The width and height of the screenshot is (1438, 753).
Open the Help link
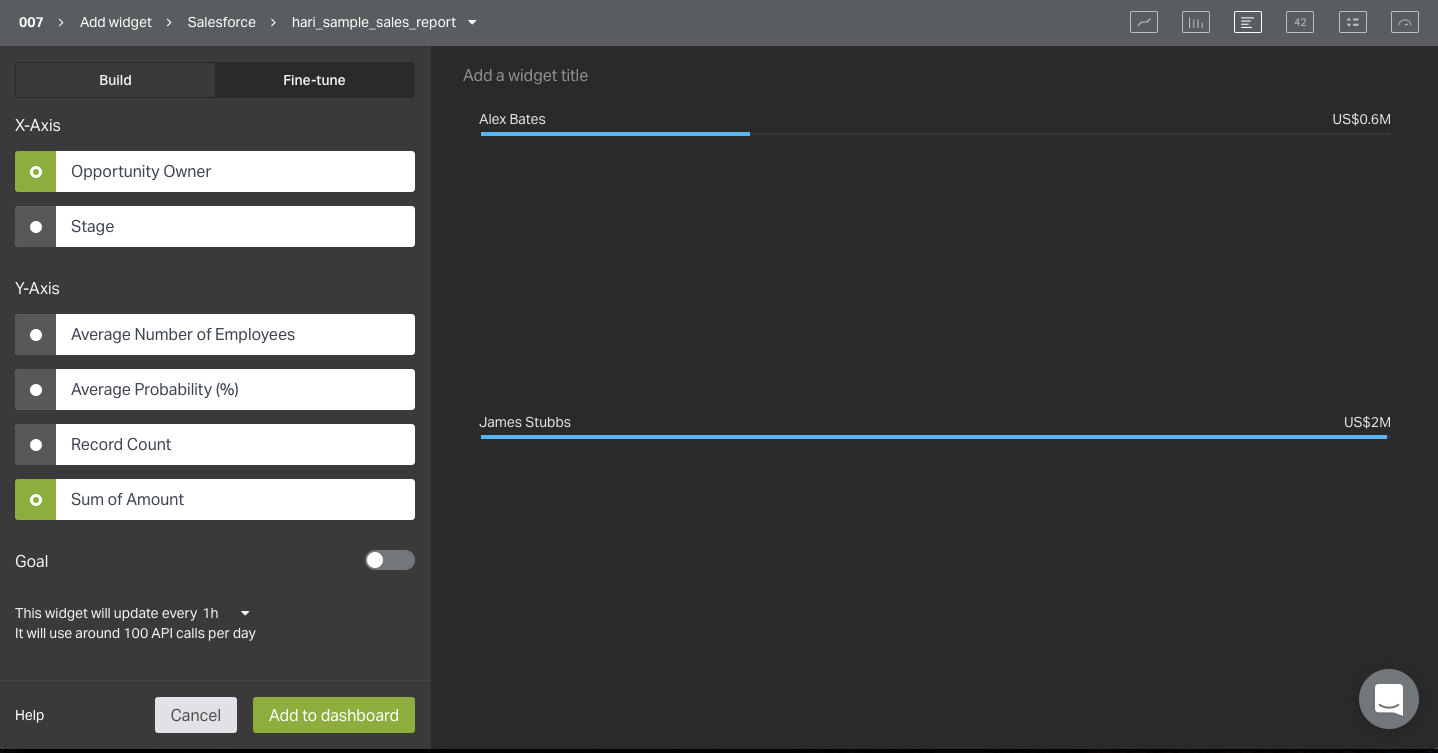click(30, 715)
